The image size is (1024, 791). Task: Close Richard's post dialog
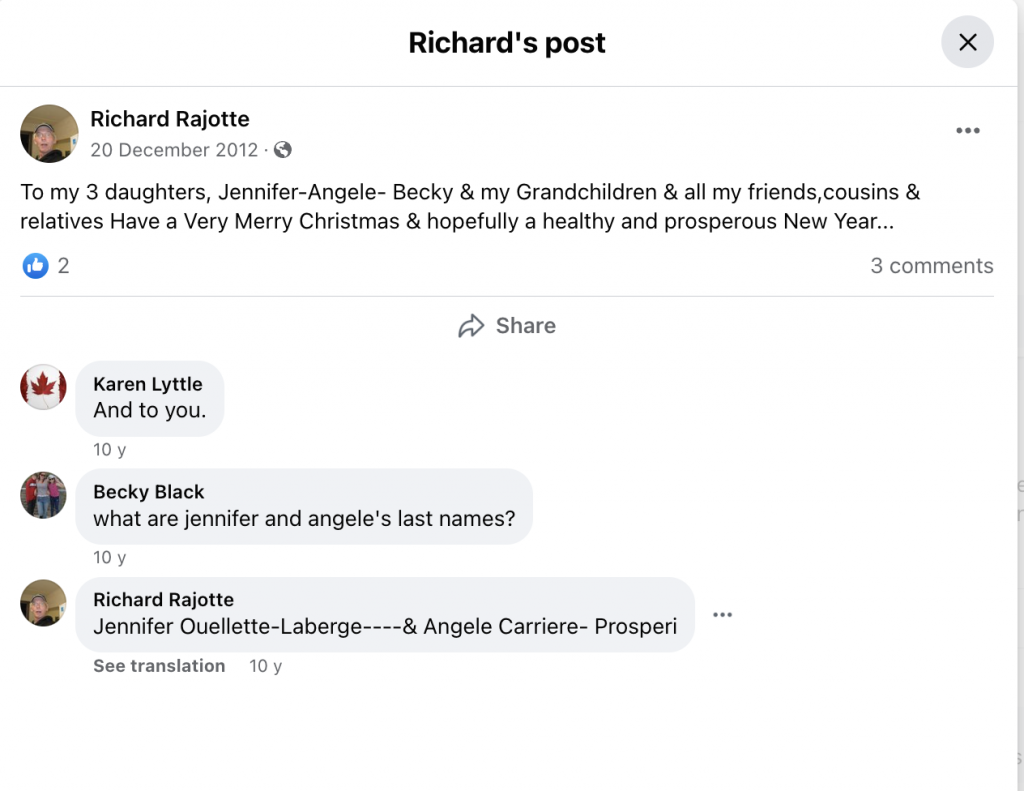(x=967, y=42)
